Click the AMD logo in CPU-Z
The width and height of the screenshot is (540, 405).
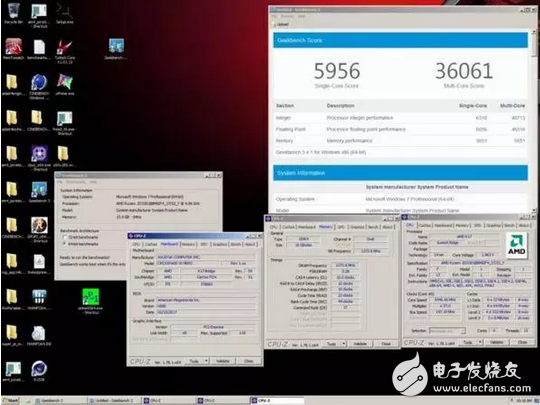(x=516, y=245)
